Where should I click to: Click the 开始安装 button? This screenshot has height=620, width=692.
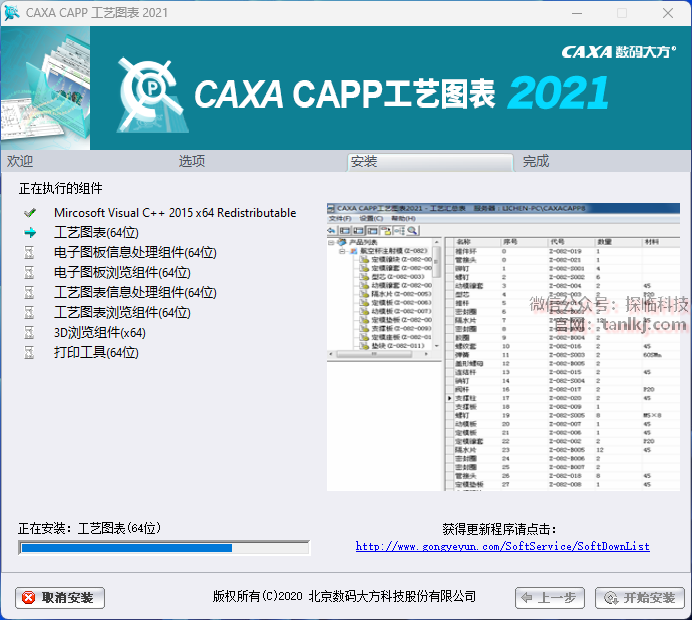pos(639,598)
